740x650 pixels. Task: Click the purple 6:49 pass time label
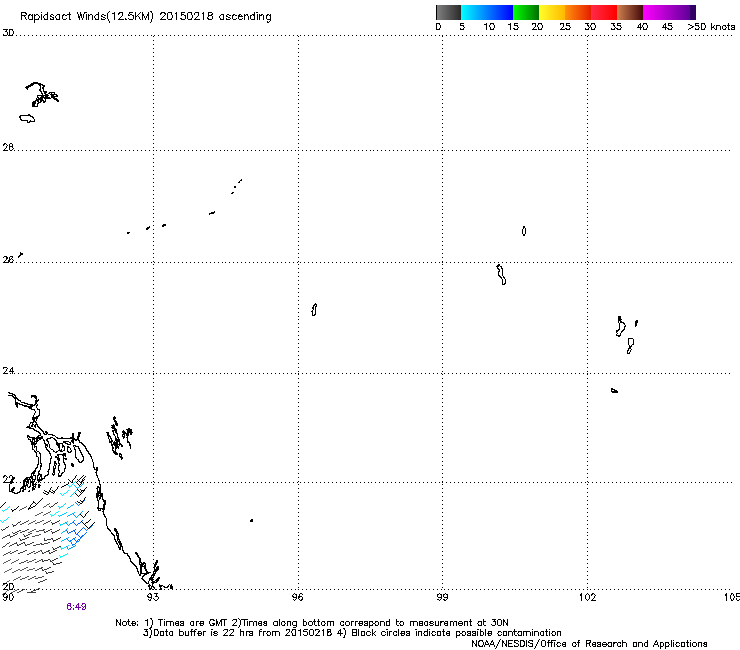76,607
